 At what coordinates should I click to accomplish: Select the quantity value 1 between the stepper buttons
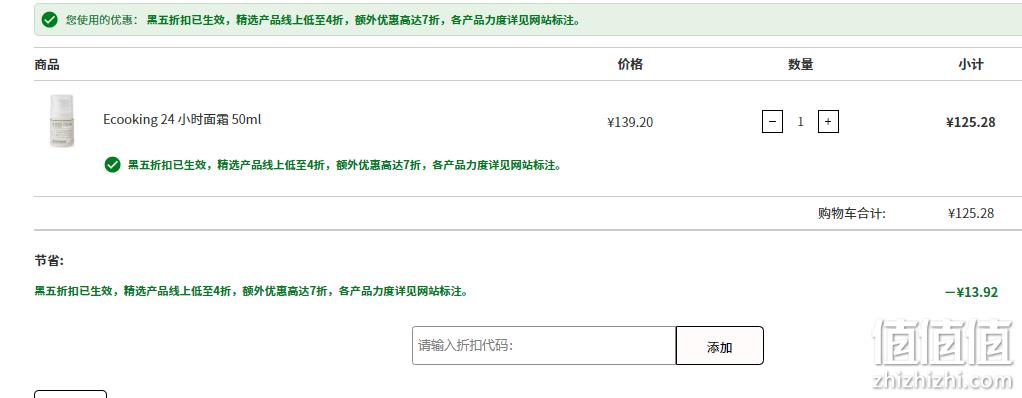[800, 122]
